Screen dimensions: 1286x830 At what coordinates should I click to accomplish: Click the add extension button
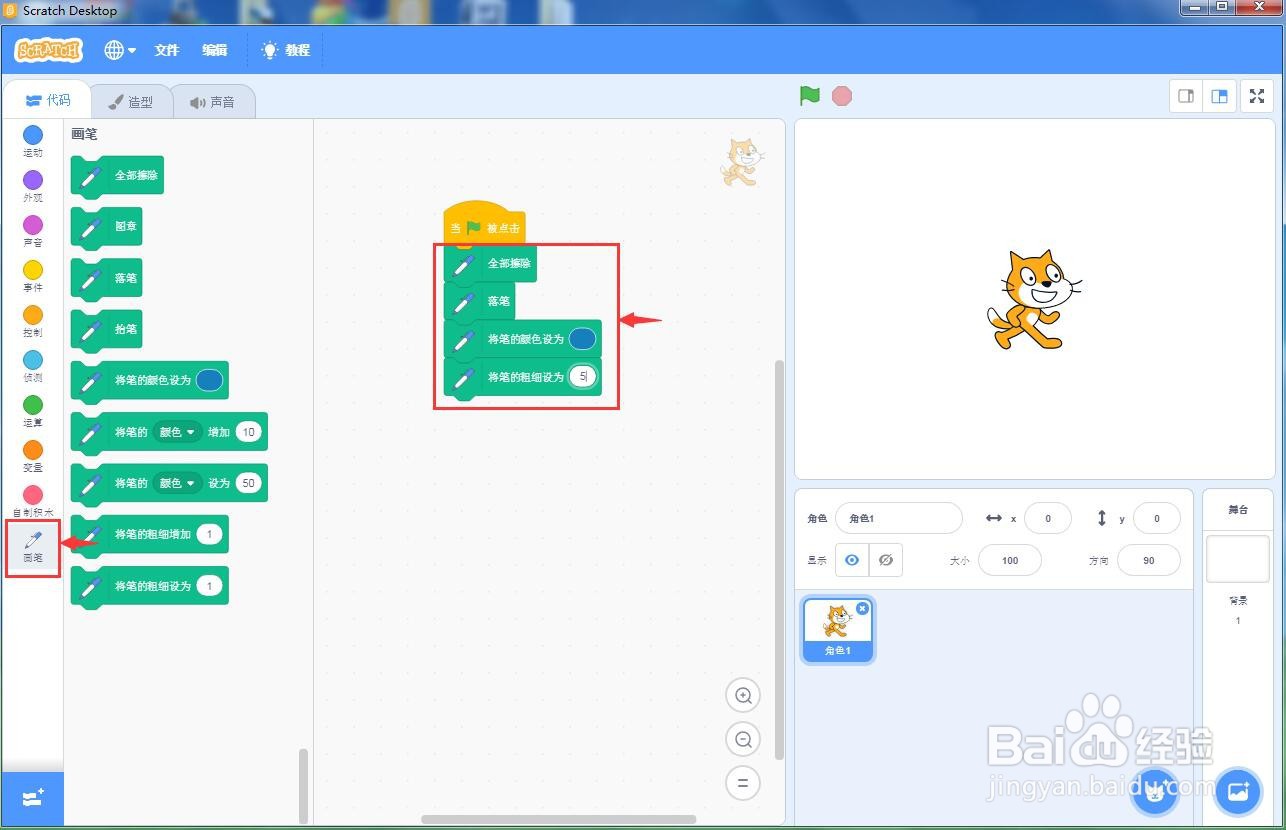[x=33, y=798]
